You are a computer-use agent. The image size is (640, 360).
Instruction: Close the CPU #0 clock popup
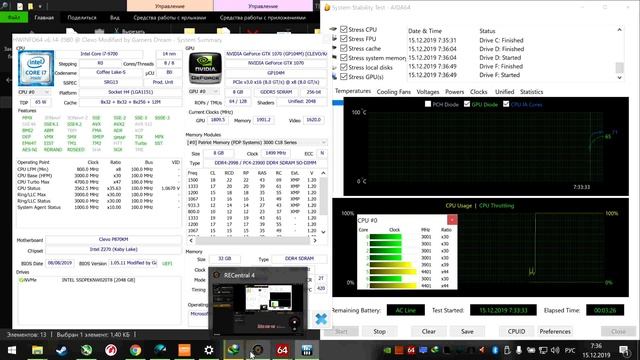coord(452,220)
